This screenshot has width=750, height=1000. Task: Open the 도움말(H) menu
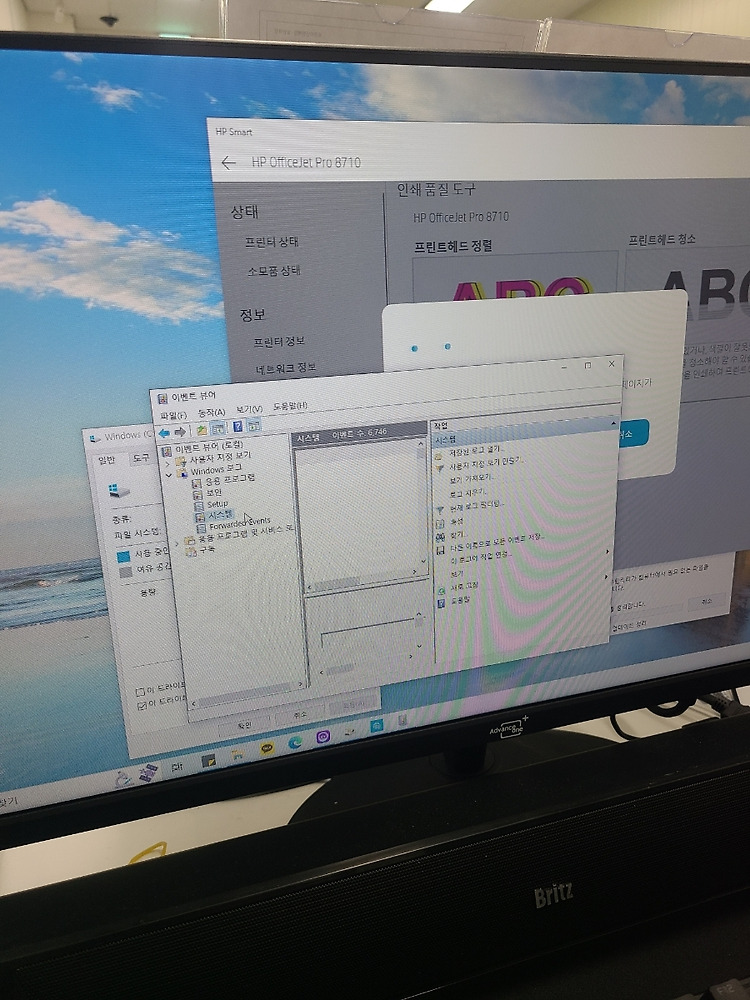click(290, 405)
